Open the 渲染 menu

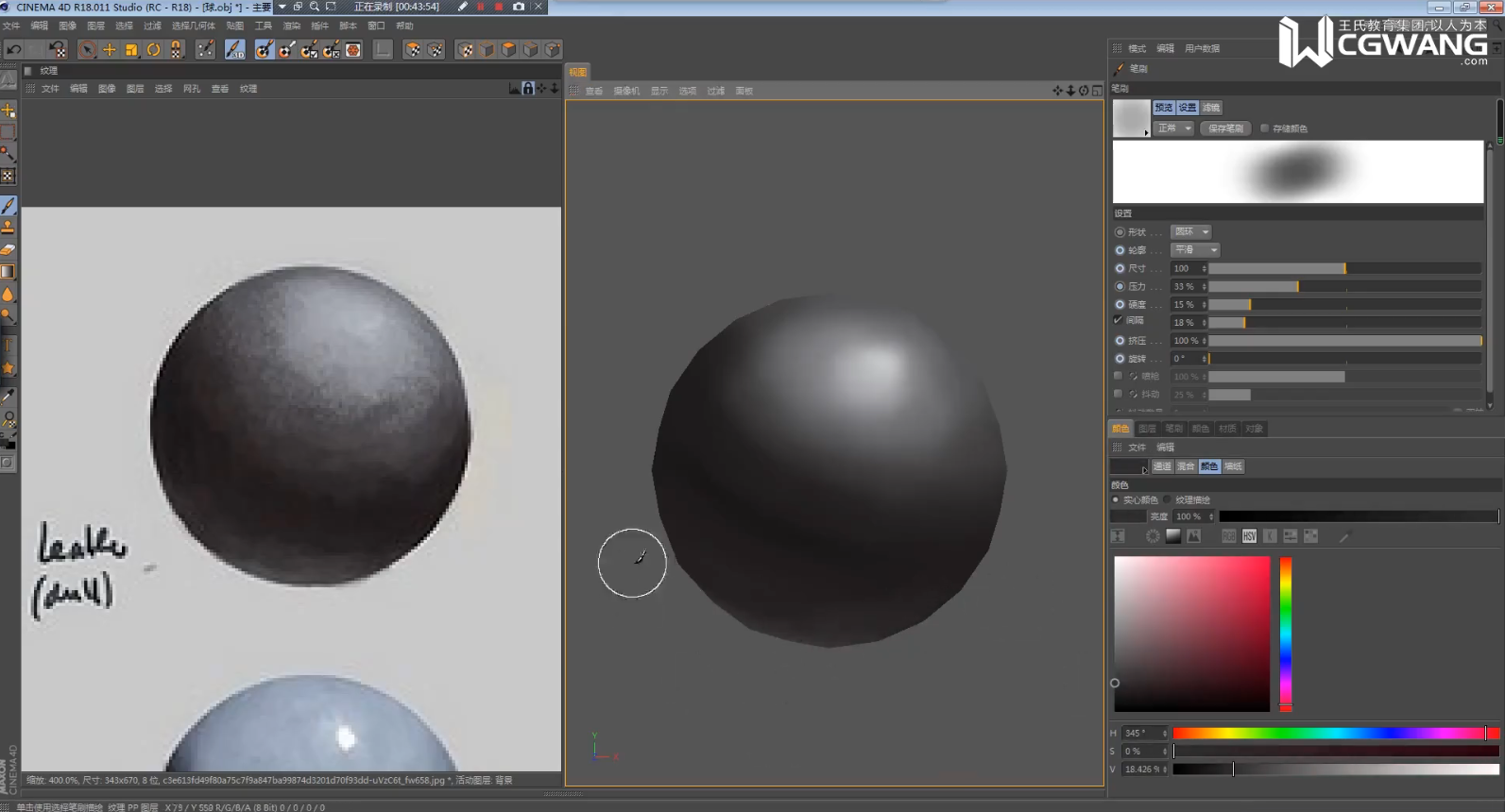point(292,25)
